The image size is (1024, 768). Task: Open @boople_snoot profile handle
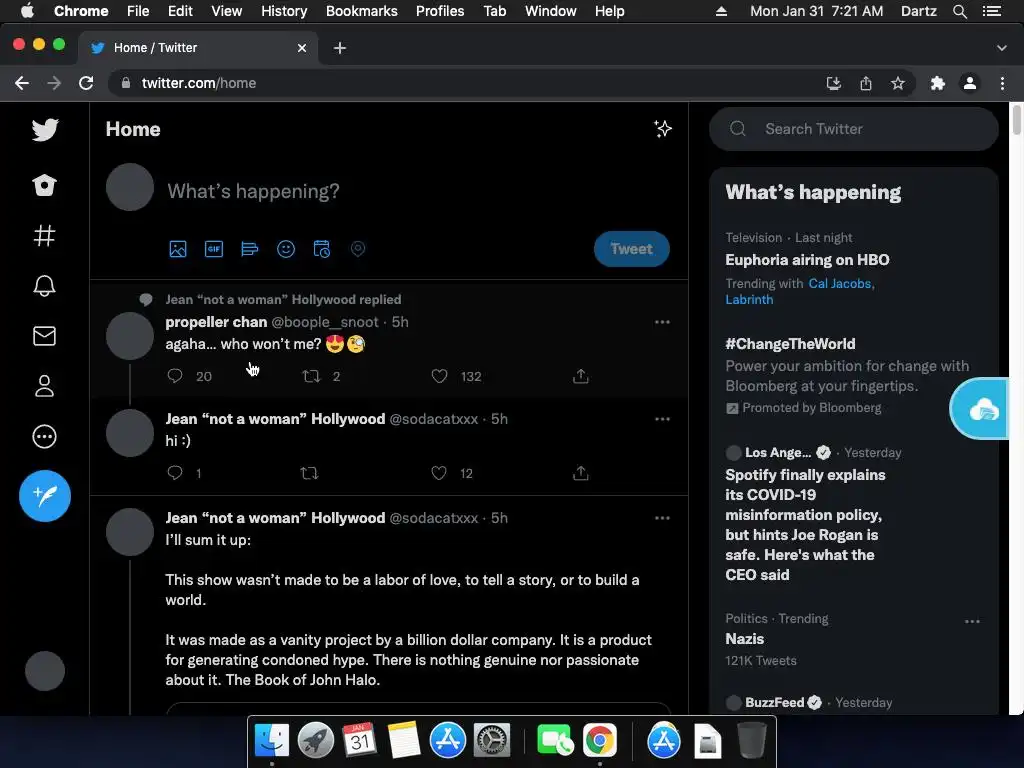pos(325,322)
